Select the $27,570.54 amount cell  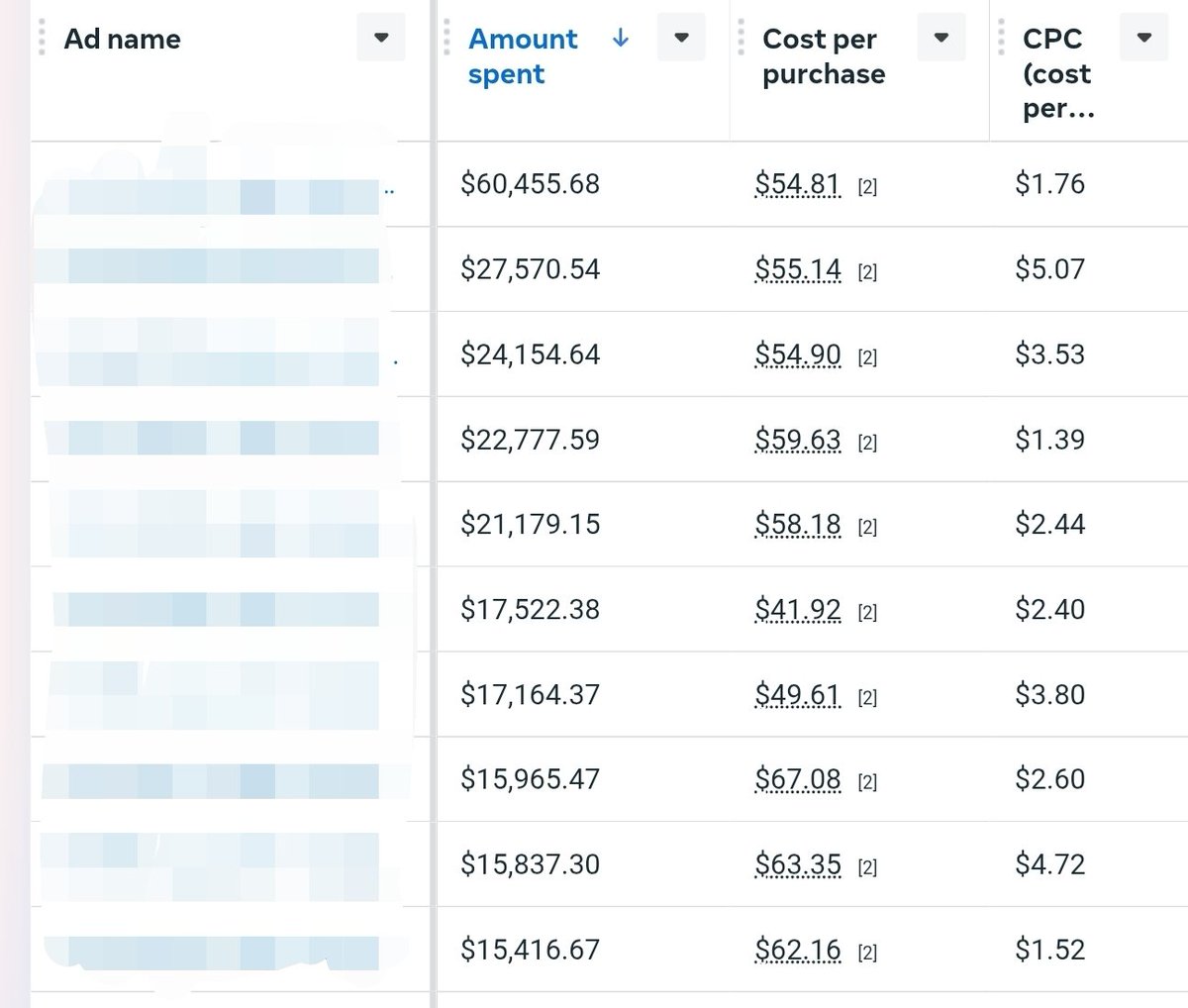tap(530, 269)
